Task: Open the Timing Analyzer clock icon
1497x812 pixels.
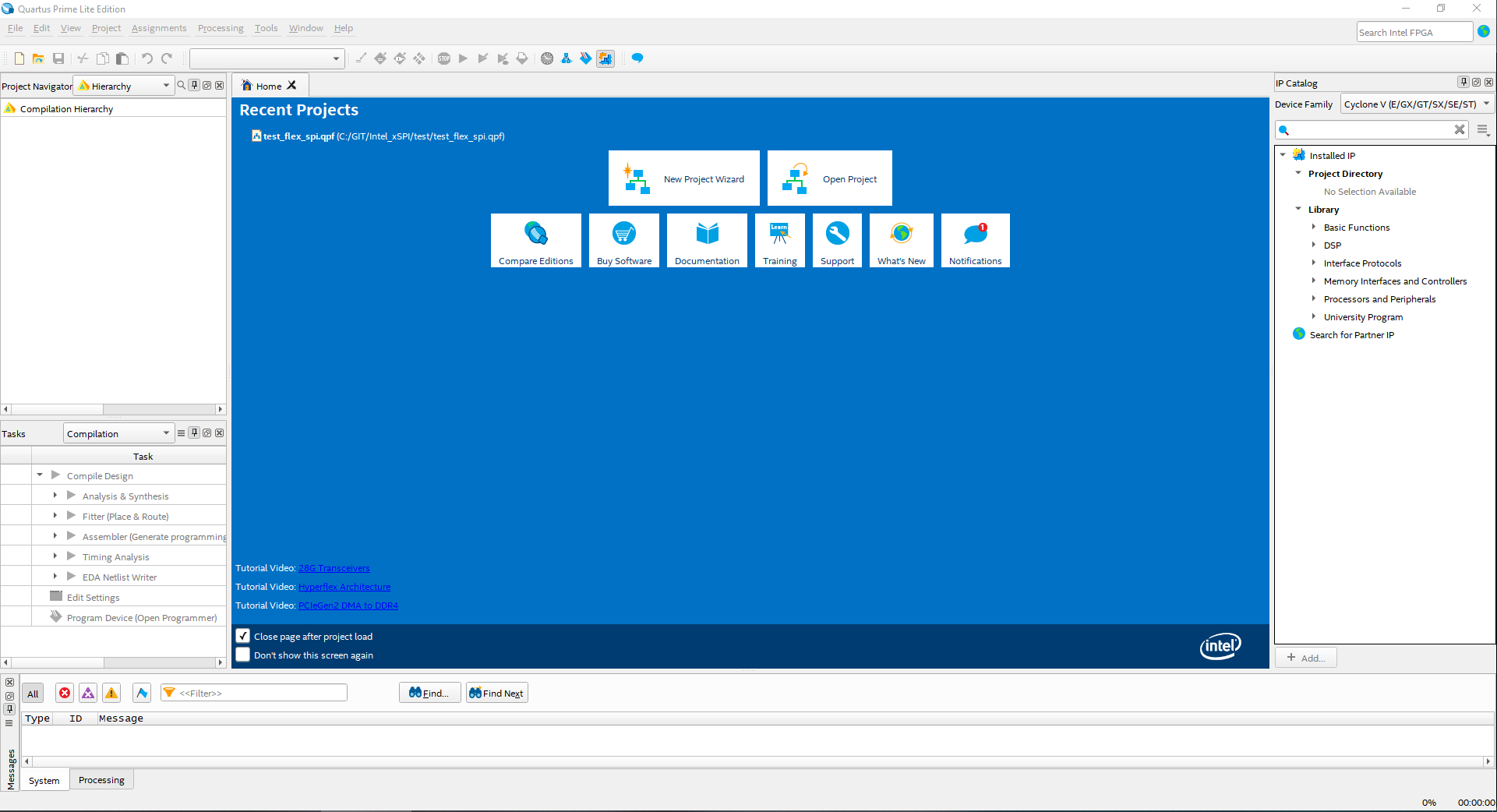Action: pos(547,58)
